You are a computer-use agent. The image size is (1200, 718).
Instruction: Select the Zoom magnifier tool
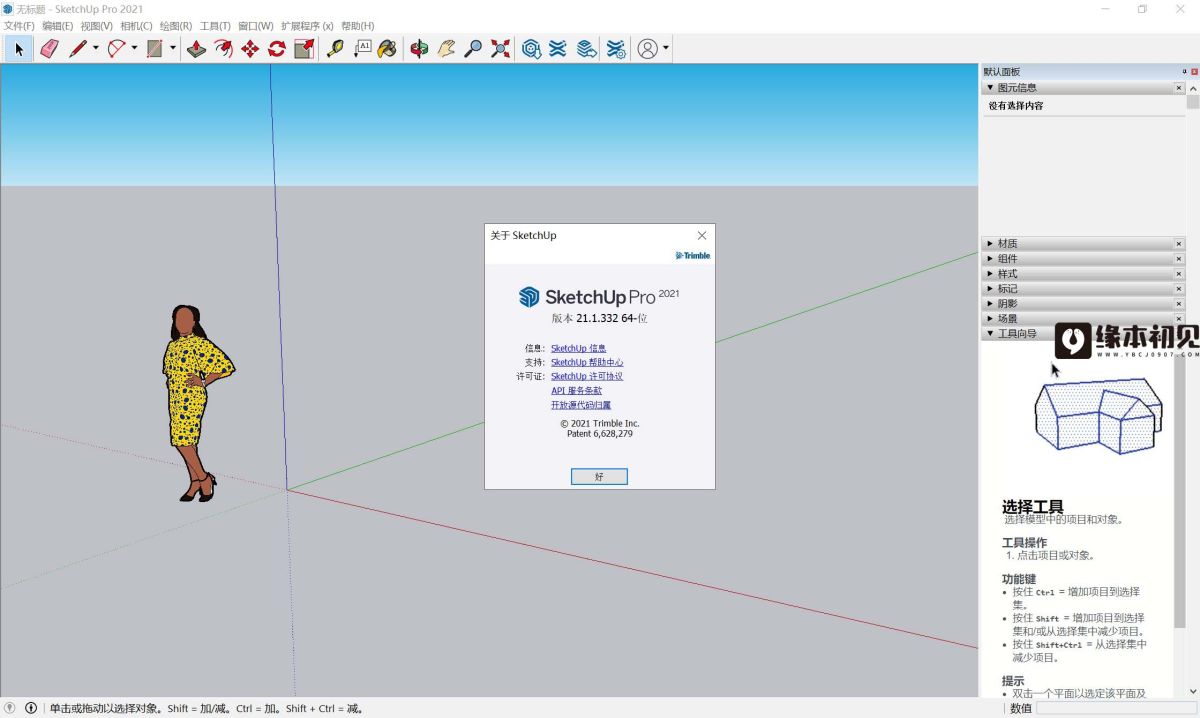point(474,48)
